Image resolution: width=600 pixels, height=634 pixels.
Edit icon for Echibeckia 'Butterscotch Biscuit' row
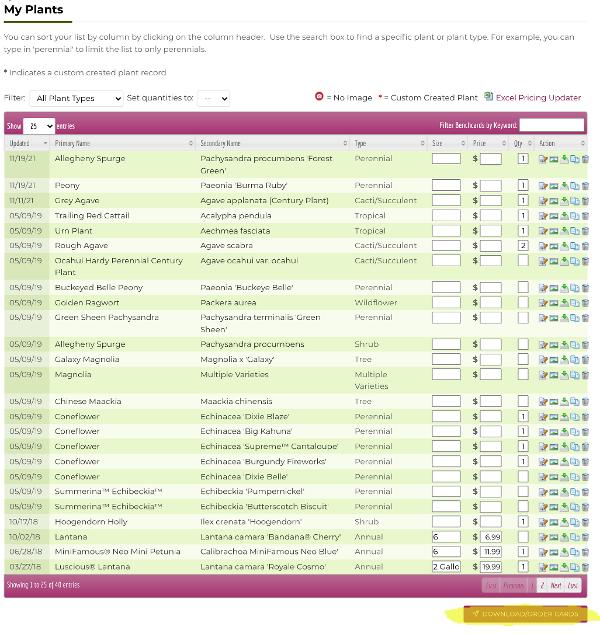click(543, 507)
